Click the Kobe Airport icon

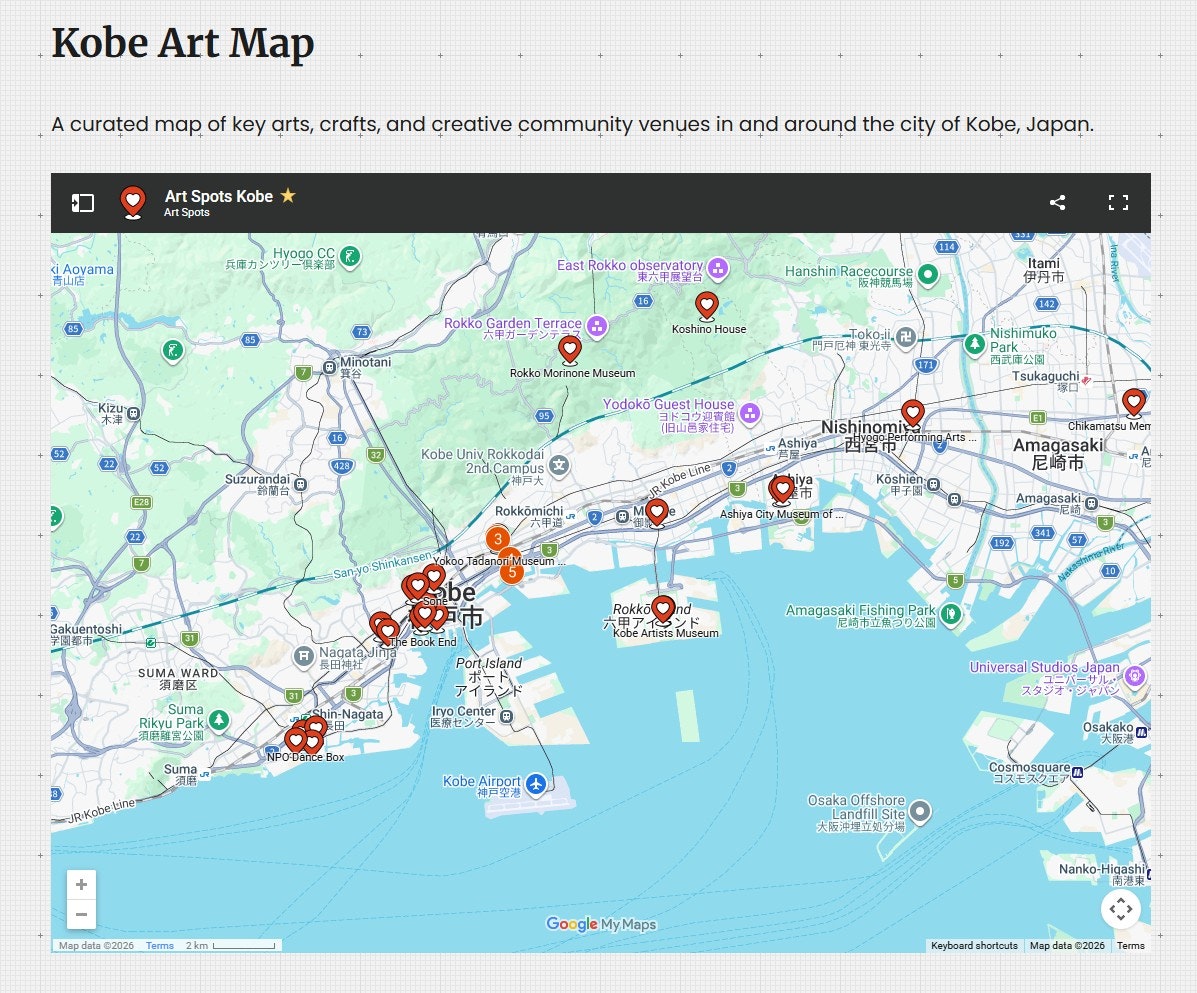coord(537,783)
